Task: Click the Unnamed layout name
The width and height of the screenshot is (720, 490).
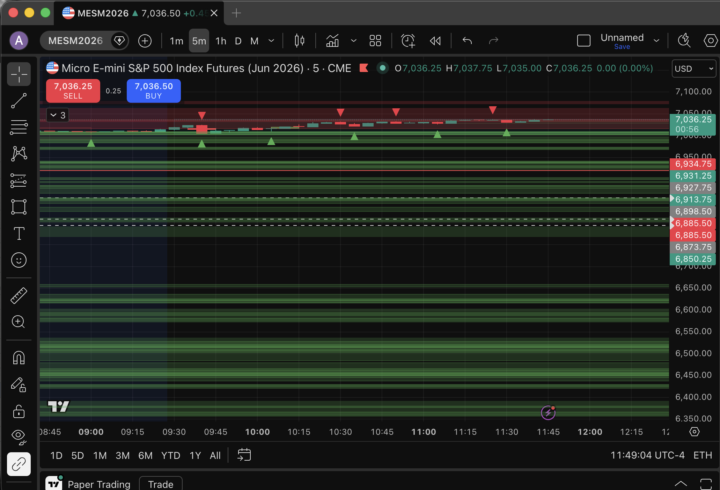Action: click(x=622, y=38)
